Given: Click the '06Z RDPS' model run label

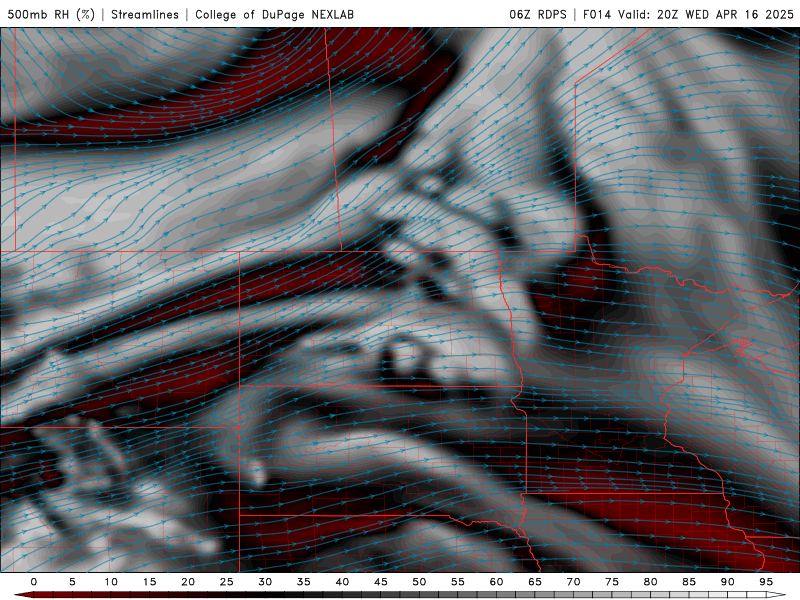Looking at the screenshot, I should pos(538,14).
